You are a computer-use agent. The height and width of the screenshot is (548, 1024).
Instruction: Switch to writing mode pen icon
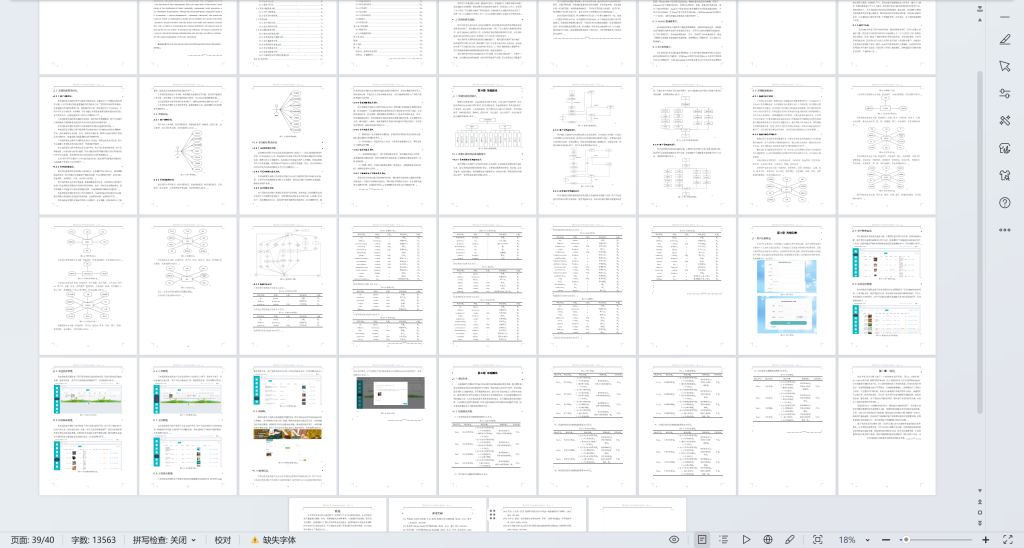pos(790,540)
